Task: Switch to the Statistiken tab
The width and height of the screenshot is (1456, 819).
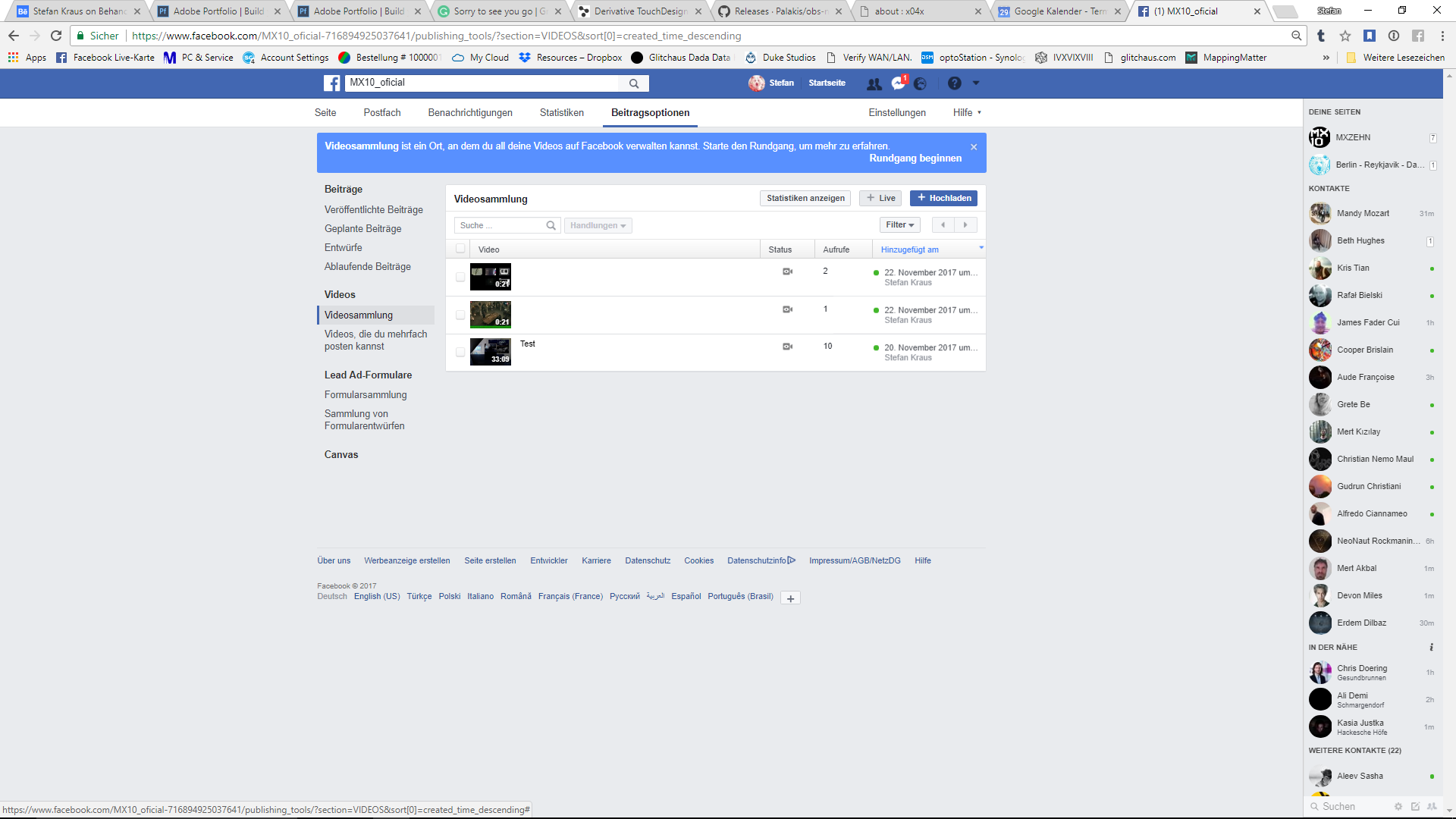Action: pos(562,113)
